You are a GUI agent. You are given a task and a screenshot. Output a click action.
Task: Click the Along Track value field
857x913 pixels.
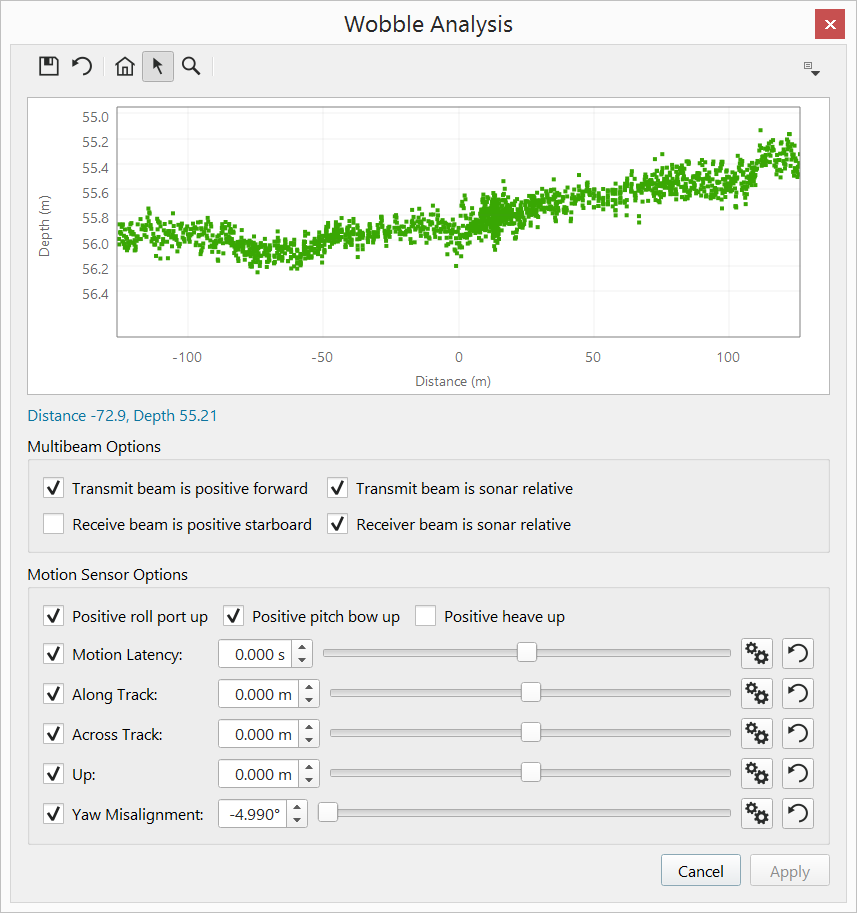[258, 694]
